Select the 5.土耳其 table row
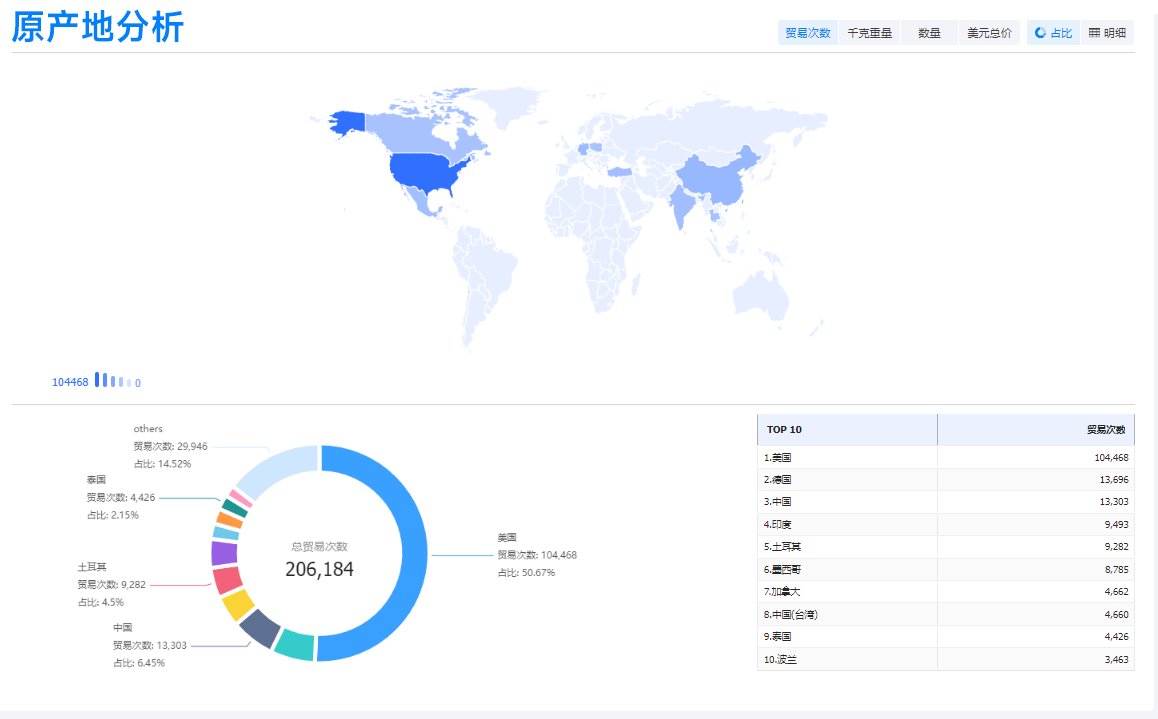The image size is (1158, 719). tap(945, 547)
